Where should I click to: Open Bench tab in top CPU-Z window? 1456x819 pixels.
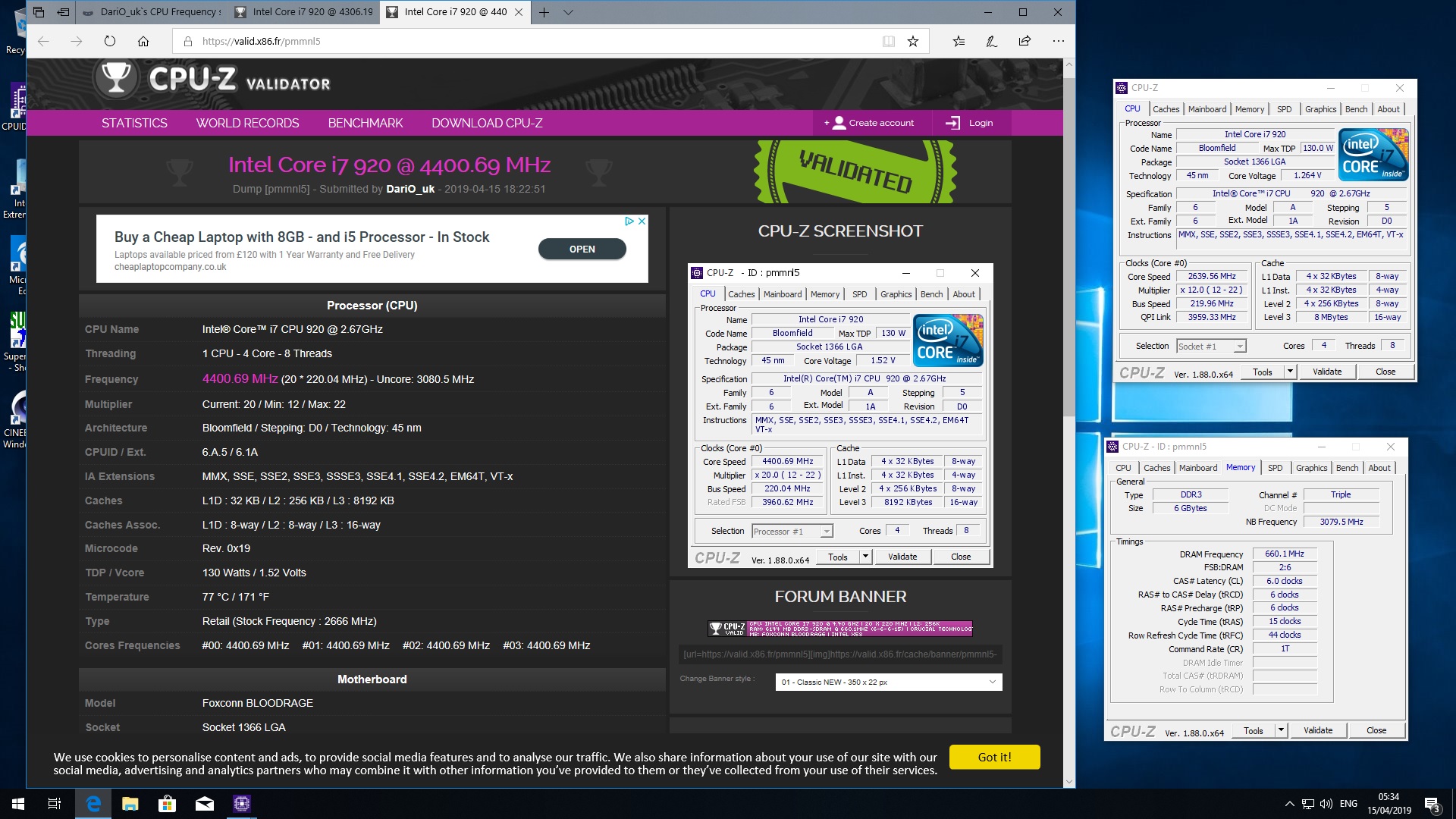[1356, 109]
